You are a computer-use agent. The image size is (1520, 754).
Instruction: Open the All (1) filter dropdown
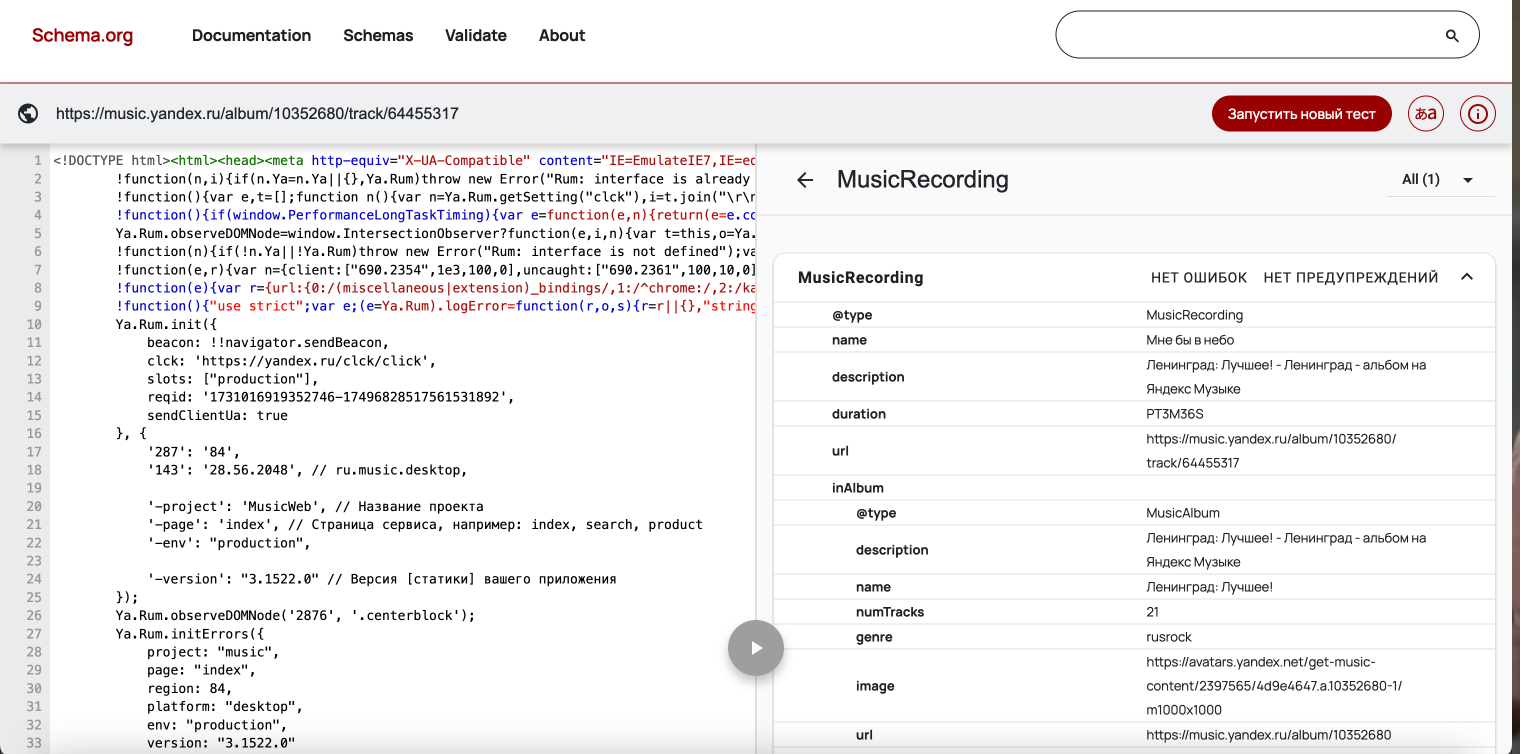1437,180
